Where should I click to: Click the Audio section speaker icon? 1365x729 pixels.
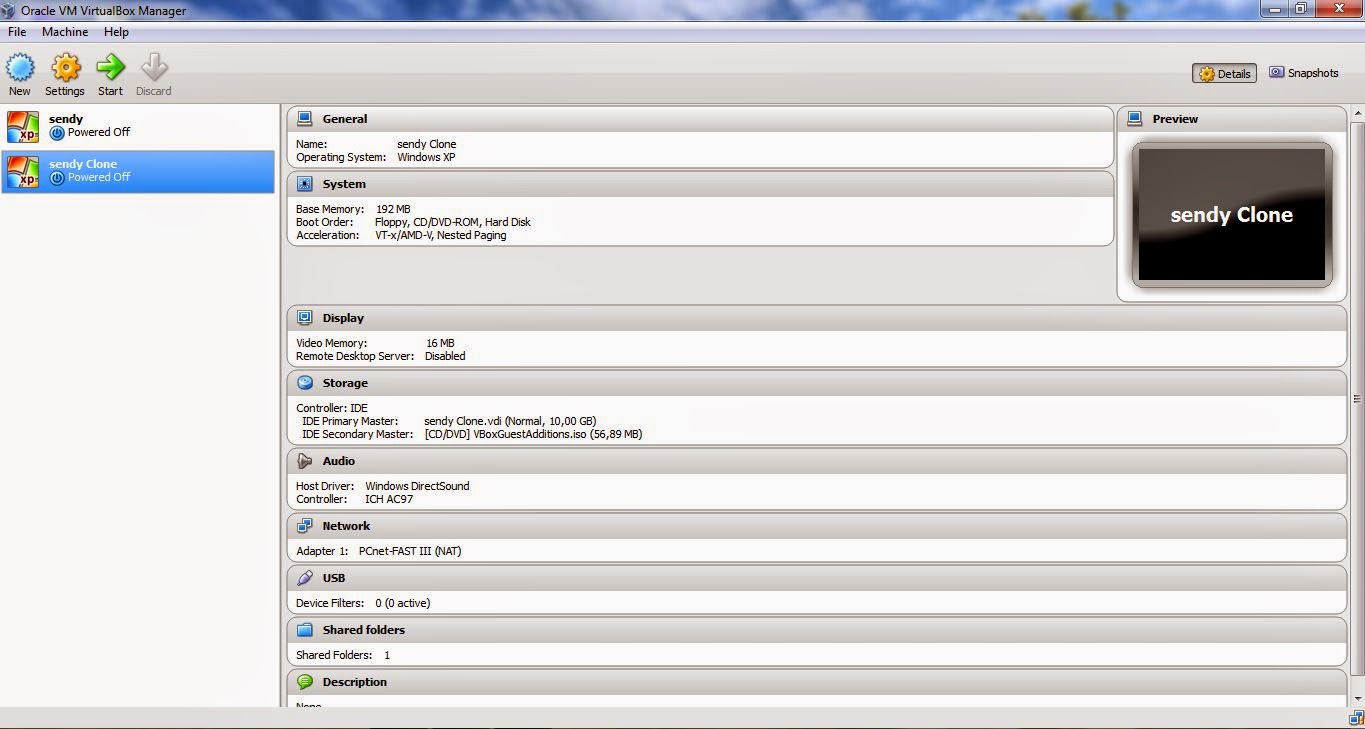pyautogui.click(x=305, y=461)
